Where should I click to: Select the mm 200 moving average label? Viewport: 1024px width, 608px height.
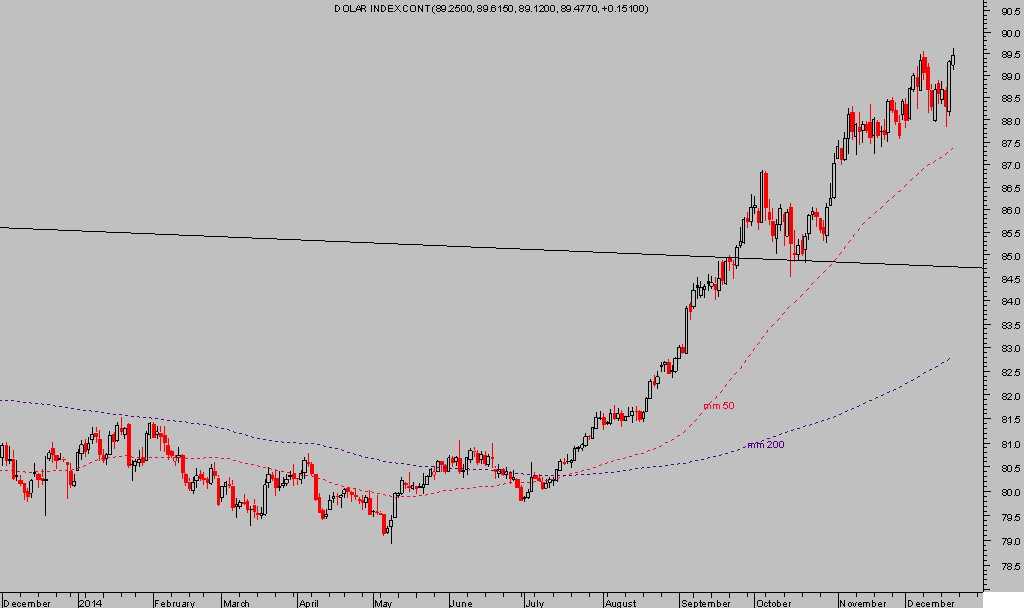click(x=766, y=445)
